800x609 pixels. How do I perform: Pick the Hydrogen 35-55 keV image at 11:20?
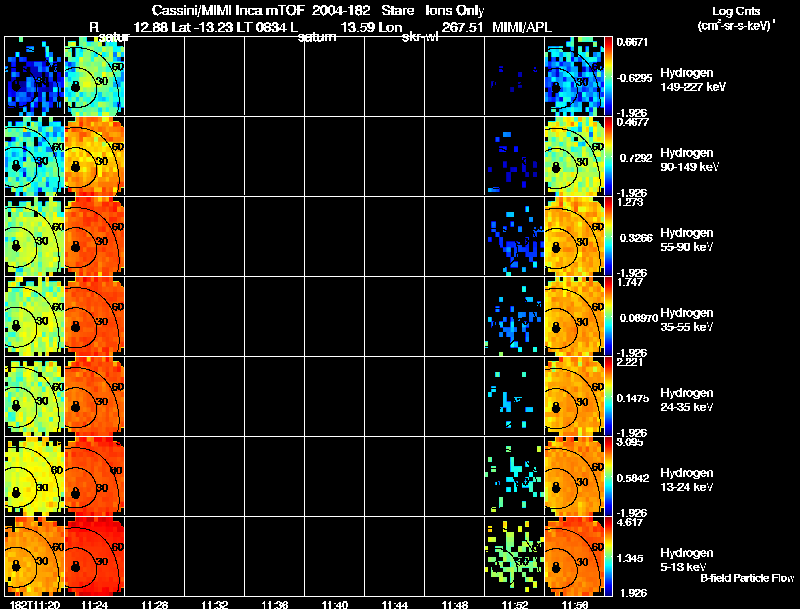point(34,316)
